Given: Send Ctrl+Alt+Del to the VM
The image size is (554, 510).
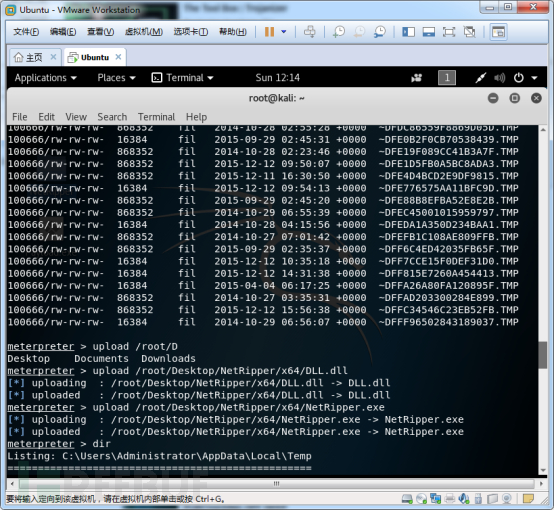Looking at the screenshot, I should [310, 32].
